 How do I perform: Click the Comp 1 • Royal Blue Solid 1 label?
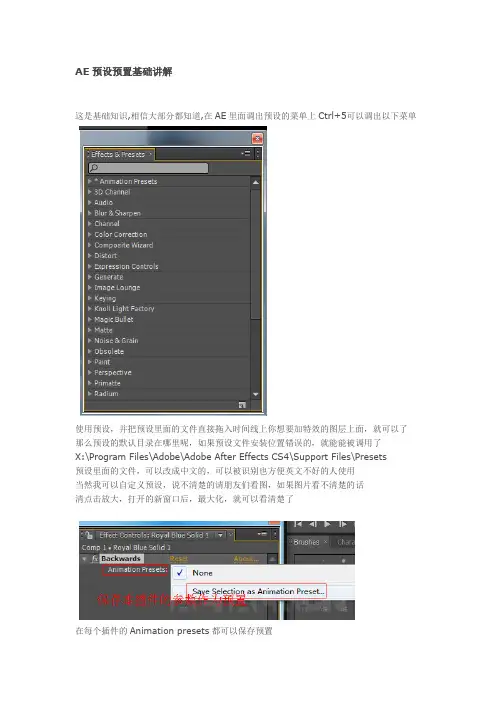126,548
